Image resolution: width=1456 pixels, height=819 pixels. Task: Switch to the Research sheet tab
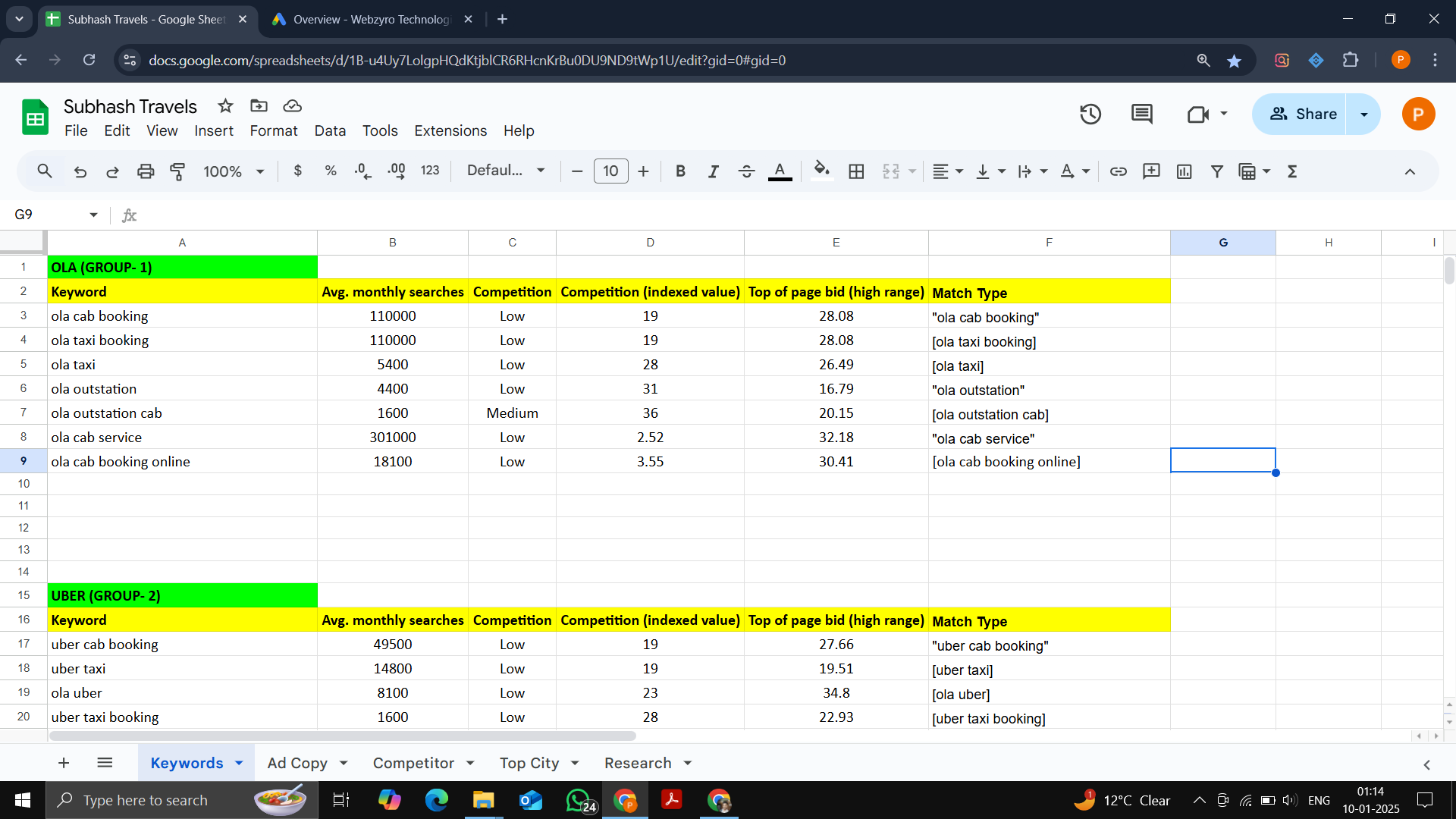(x=638, y=763)
